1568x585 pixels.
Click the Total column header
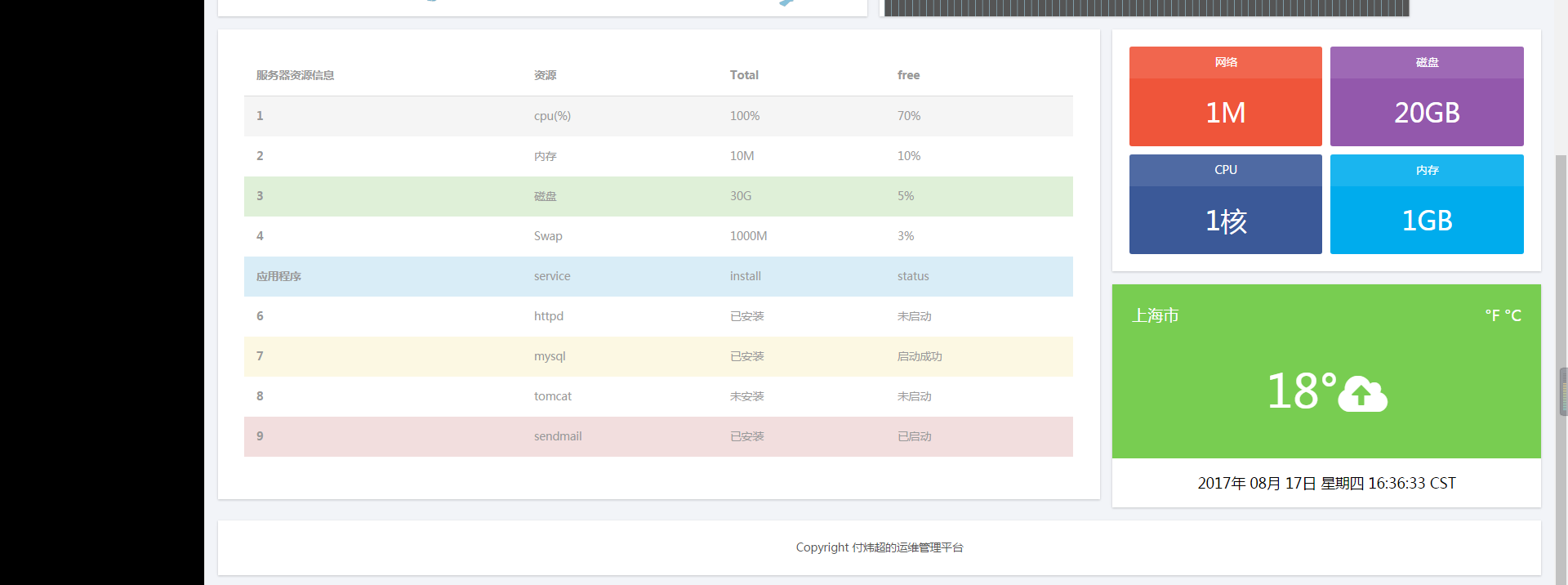tap(744, 75)
